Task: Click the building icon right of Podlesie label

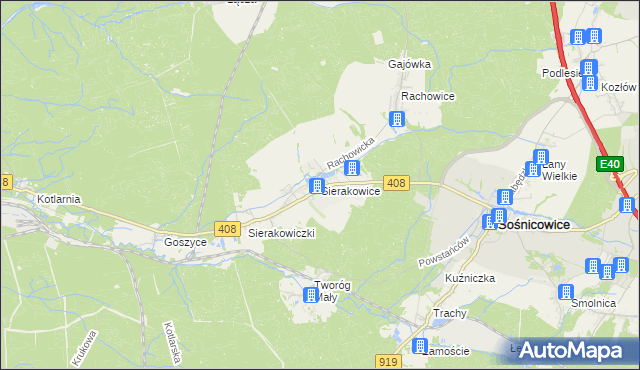Action: click(589, 67)
